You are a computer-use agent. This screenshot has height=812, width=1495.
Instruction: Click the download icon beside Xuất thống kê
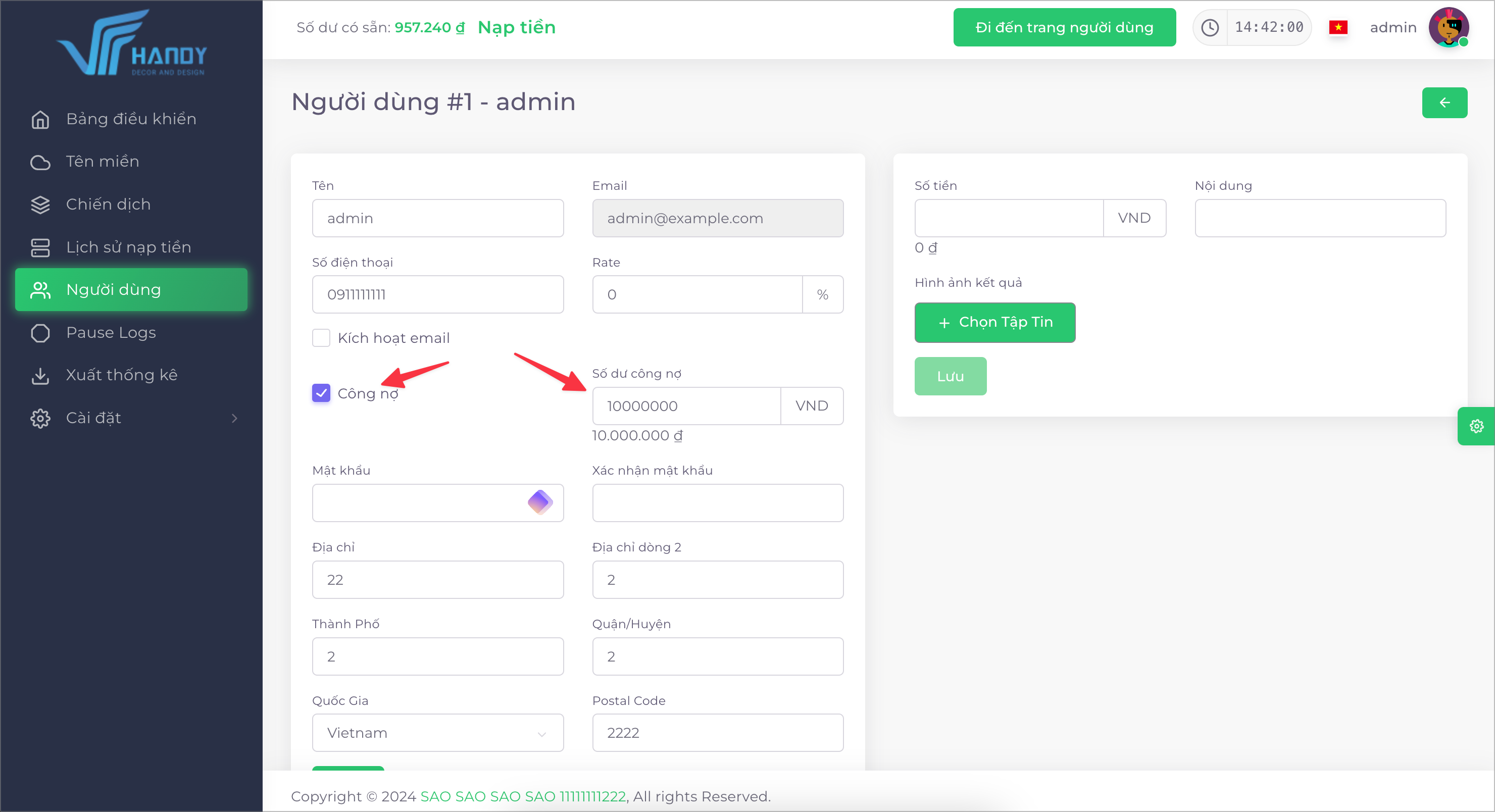tap(40, 376)
